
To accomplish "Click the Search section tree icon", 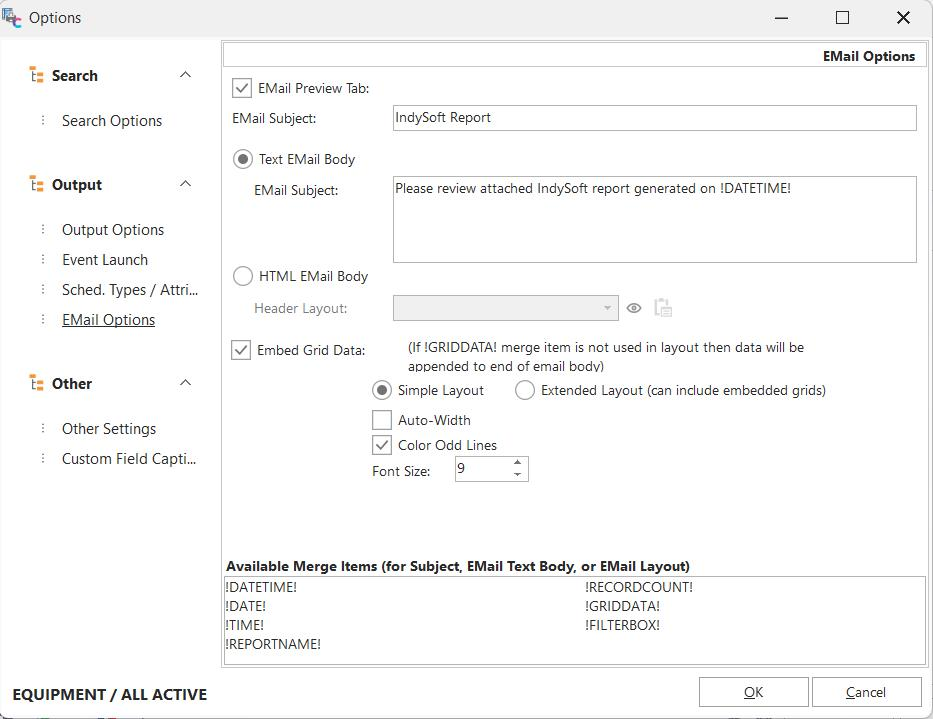I will tap(37, 76).
